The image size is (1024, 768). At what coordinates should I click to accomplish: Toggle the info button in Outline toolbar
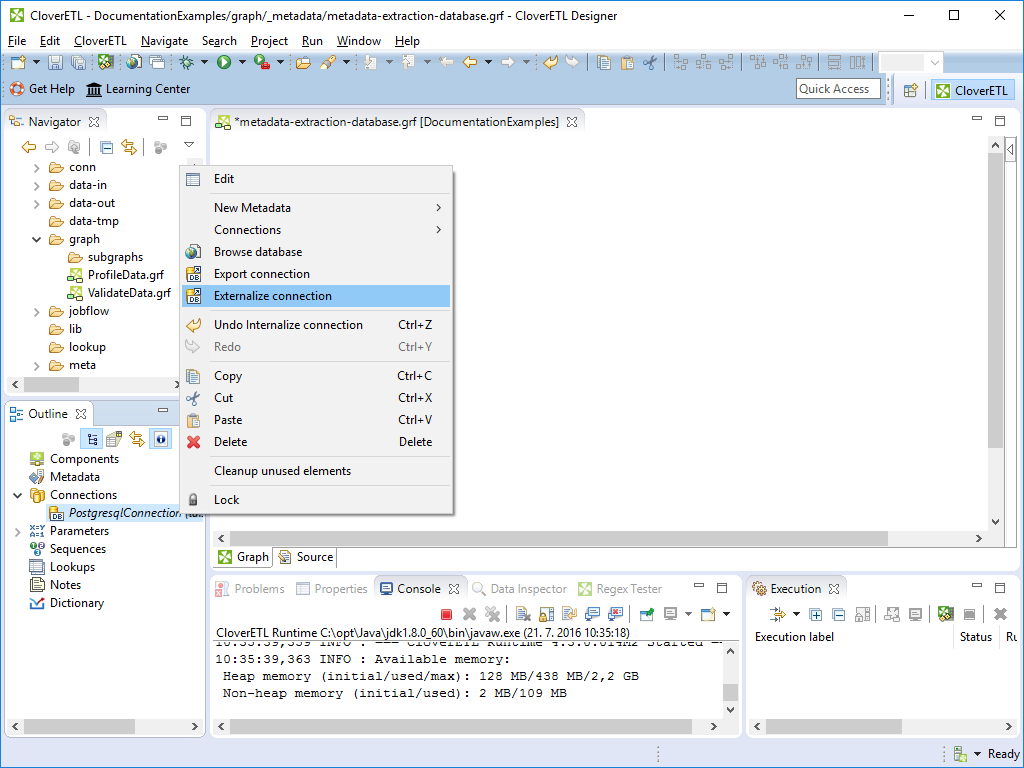point(160,439)
